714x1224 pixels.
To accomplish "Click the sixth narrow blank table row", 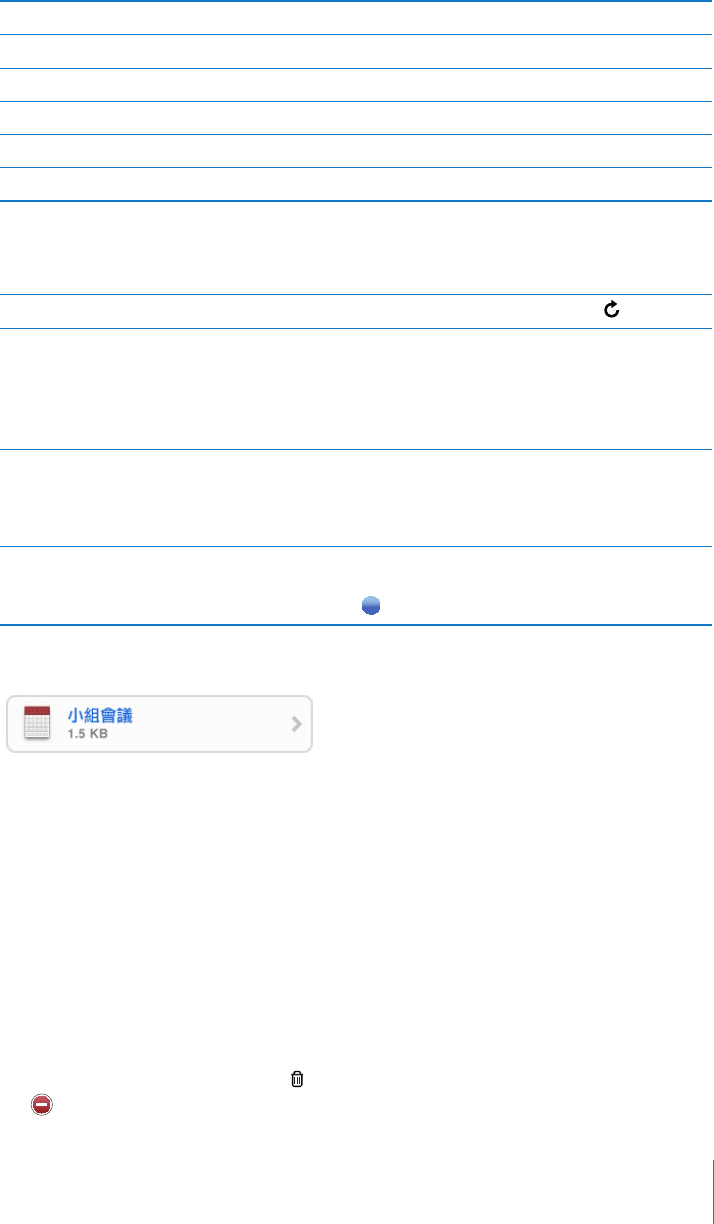I will (356, 185).
